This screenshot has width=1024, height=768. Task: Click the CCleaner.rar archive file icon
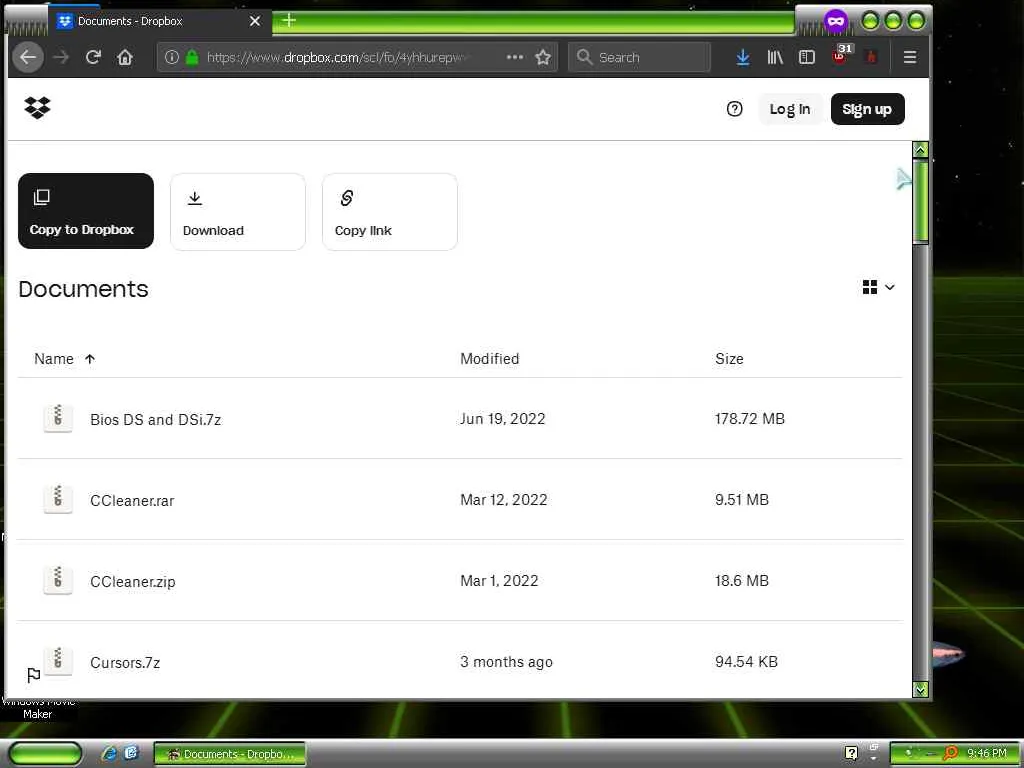click(x=58, y=499)
